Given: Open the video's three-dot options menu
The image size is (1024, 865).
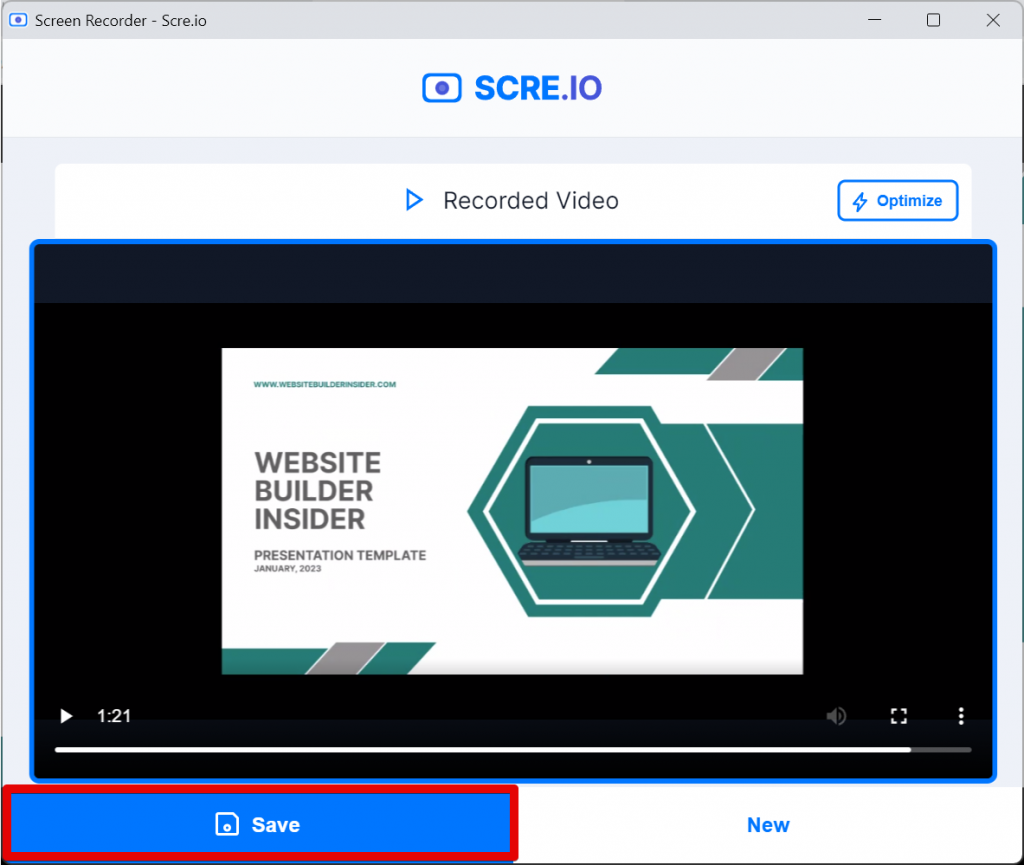Looking at the screenshot, I should pyautogui.click(x=961, y=716).
